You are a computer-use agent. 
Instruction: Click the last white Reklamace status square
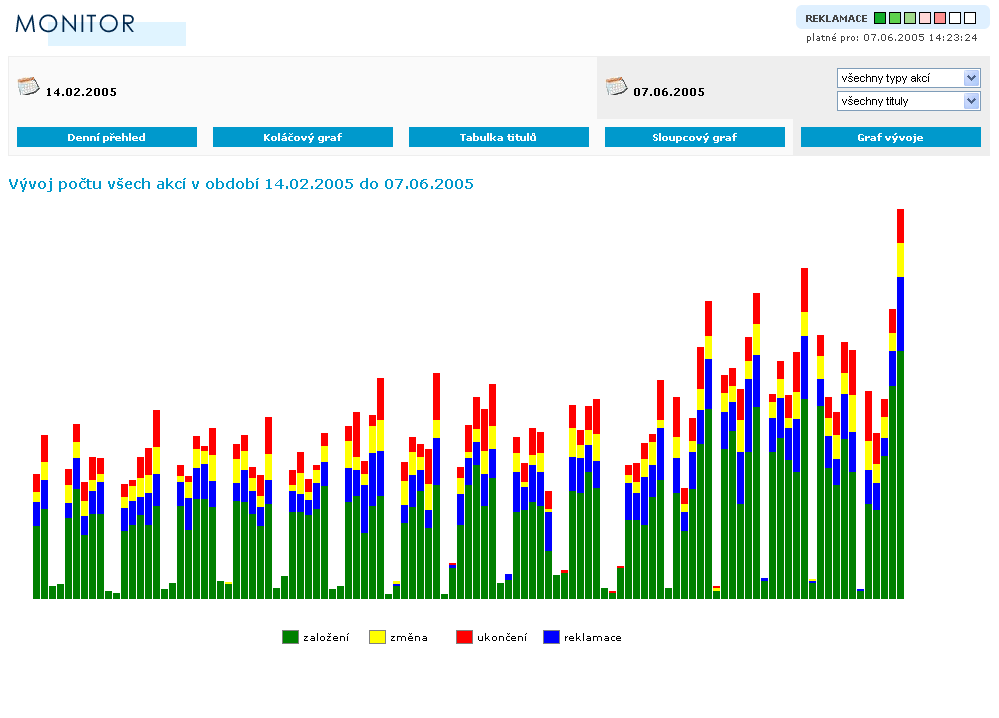(x=970, y=18)
